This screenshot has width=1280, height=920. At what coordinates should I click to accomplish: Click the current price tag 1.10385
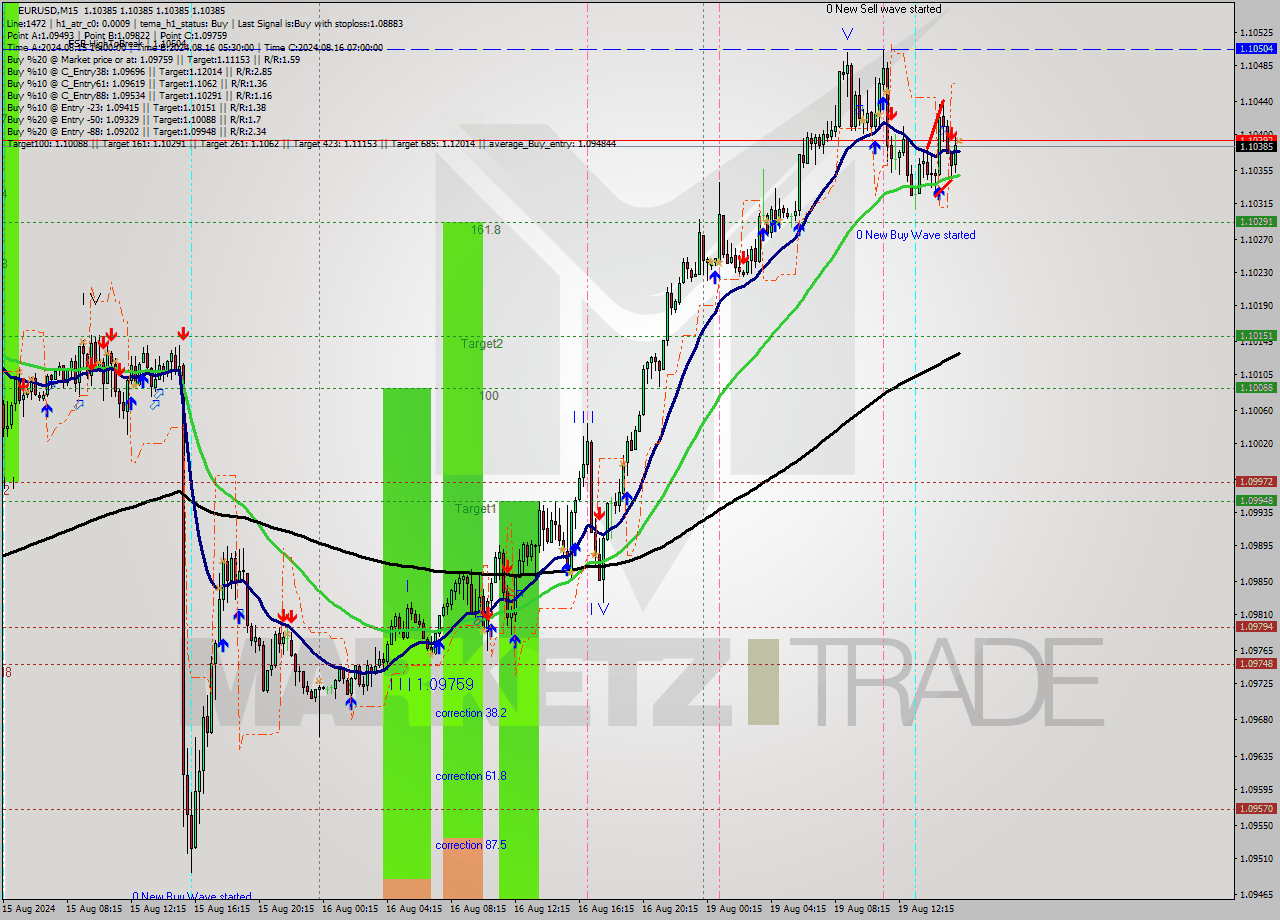[1256, 147]
